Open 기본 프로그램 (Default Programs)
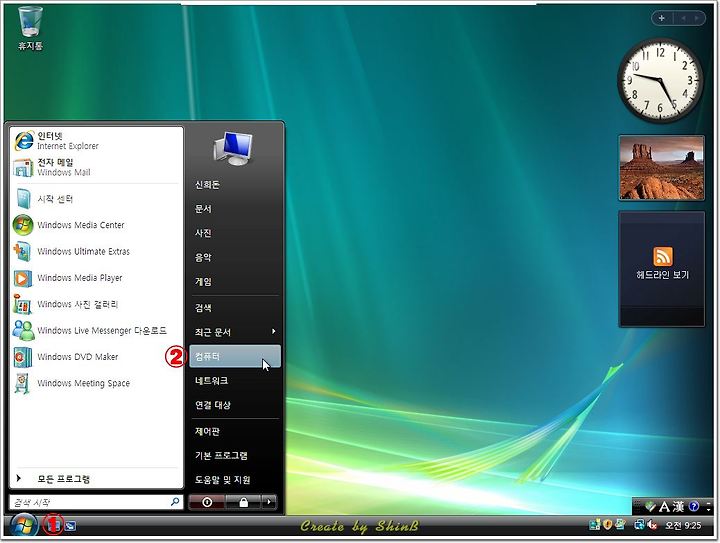The width and height of the screenshot is (720, 543). (x=235, y=455)
